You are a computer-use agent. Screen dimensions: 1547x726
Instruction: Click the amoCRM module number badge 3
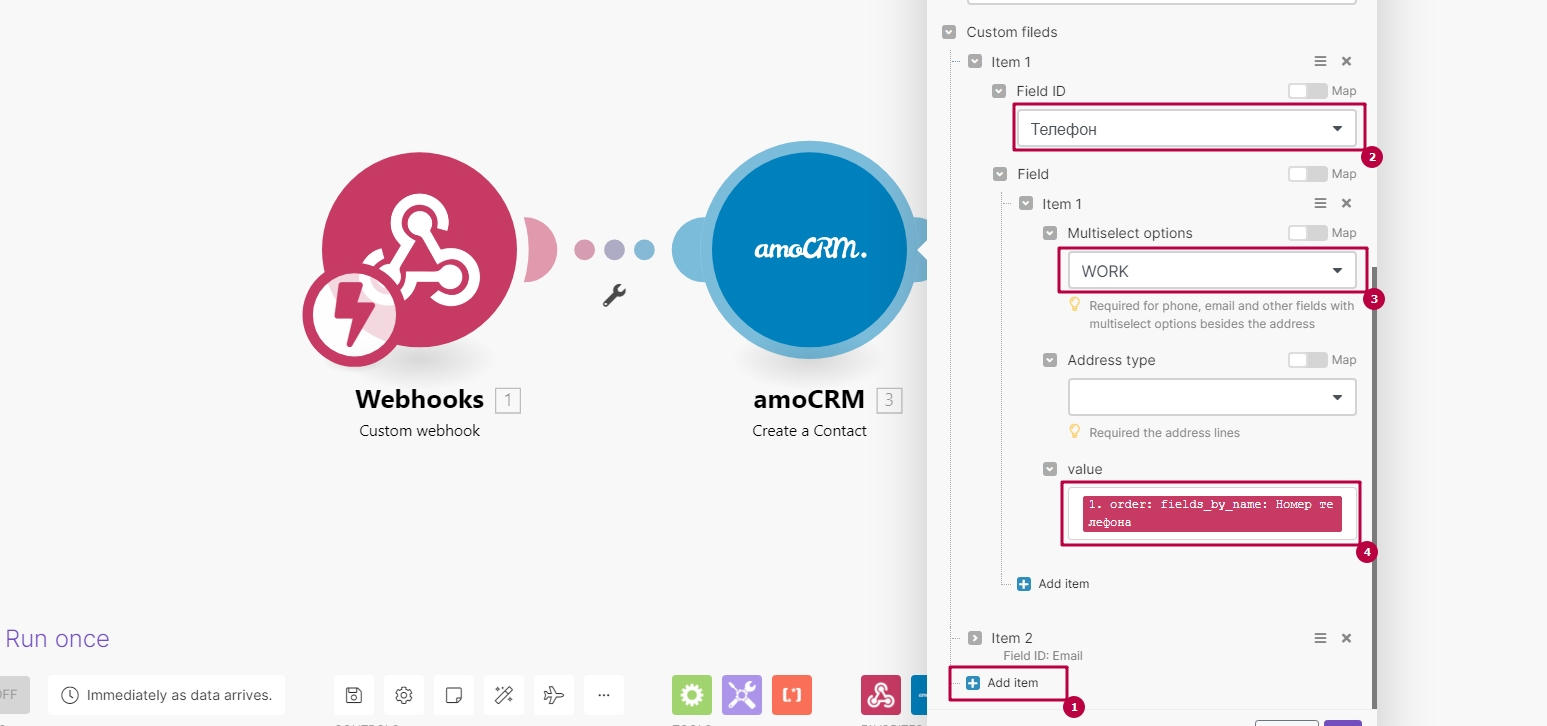tap(889, 401)
